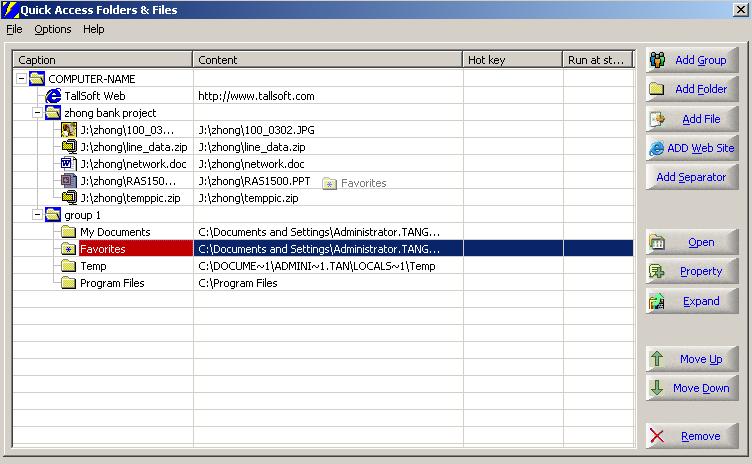Click the image icon for 100_0302.JPG entry
The image size is (752, 464).
click(69, 130)
